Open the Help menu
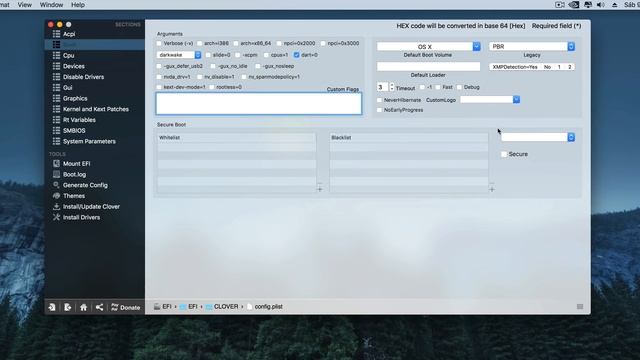640x360 pixels. pos(78,5)
